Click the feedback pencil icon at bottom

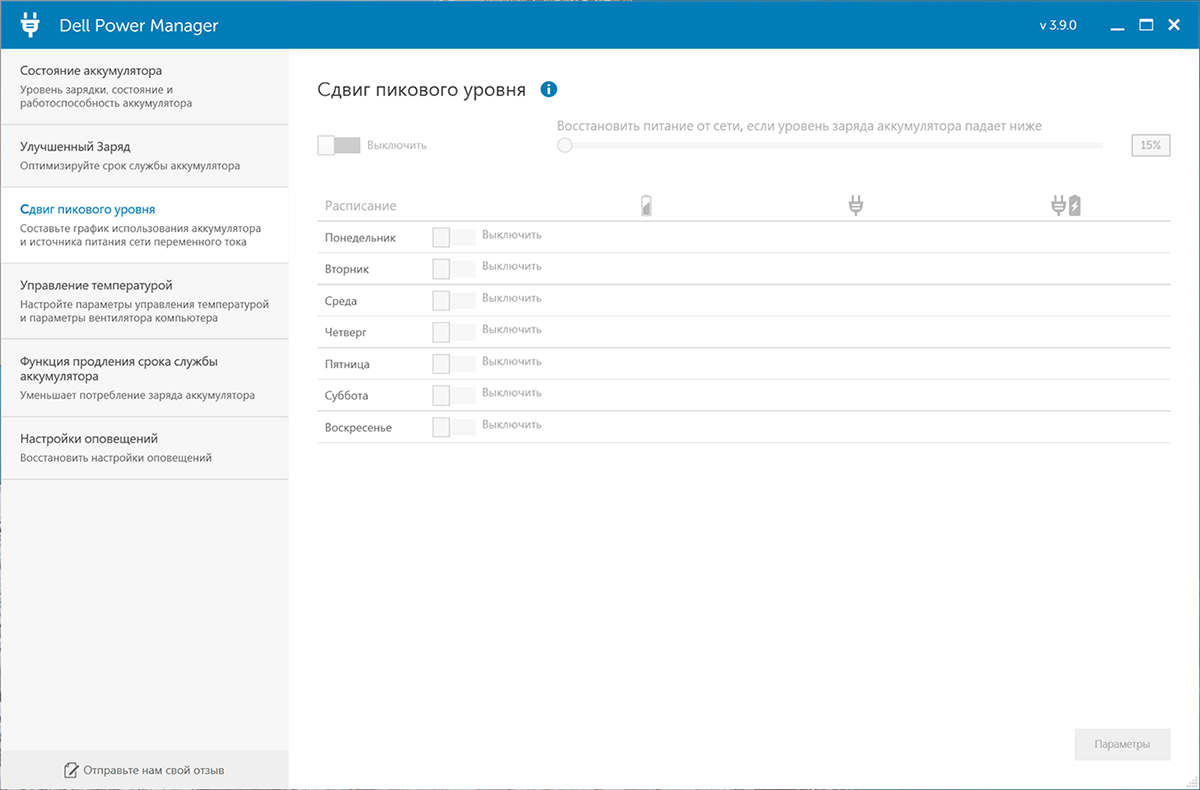[71, 770]
